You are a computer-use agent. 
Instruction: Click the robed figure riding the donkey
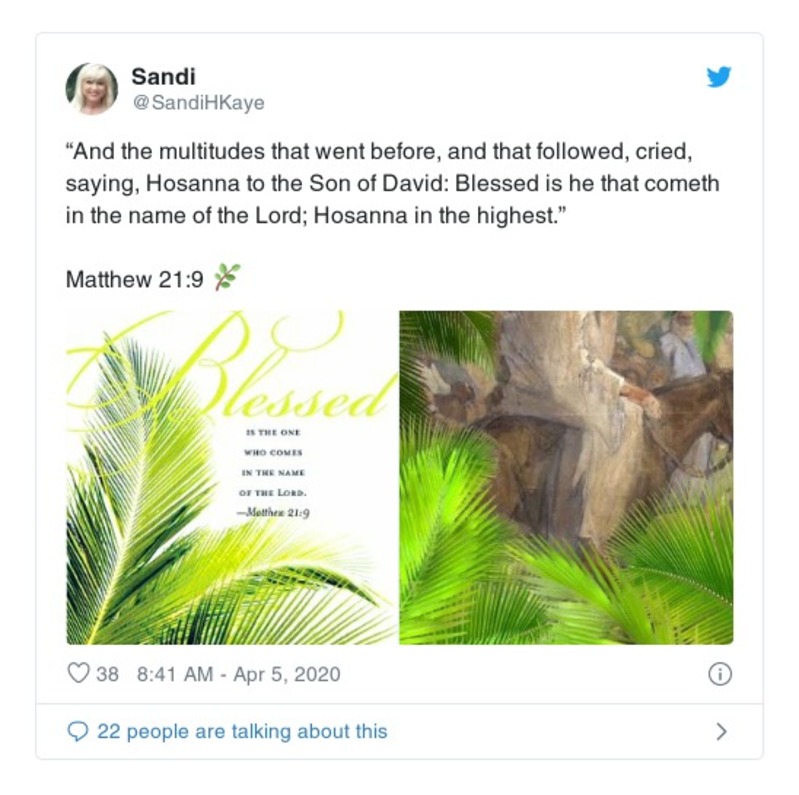coord(600,420)
